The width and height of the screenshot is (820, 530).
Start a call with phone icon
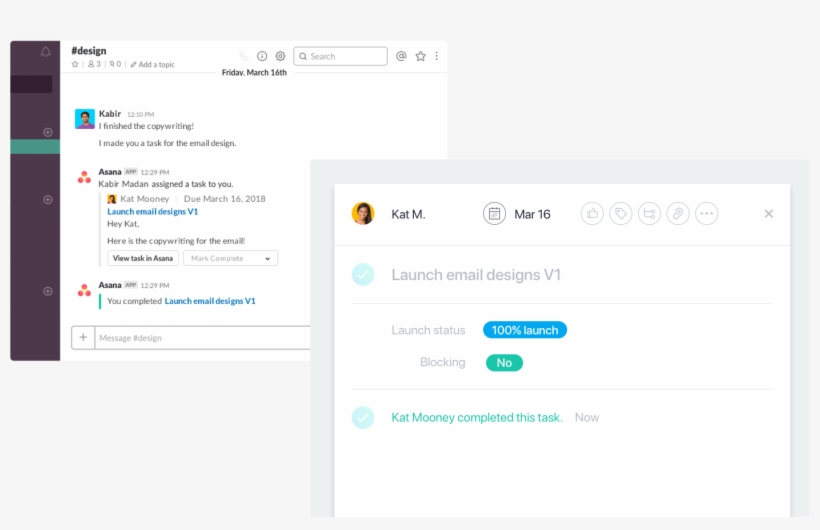tap(243, 56)
